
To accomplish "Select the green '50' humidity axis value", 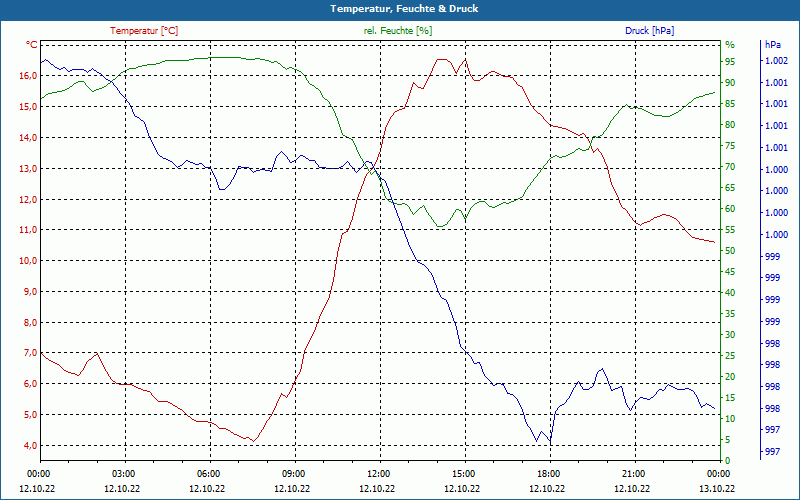I will (x=730, y=251).
